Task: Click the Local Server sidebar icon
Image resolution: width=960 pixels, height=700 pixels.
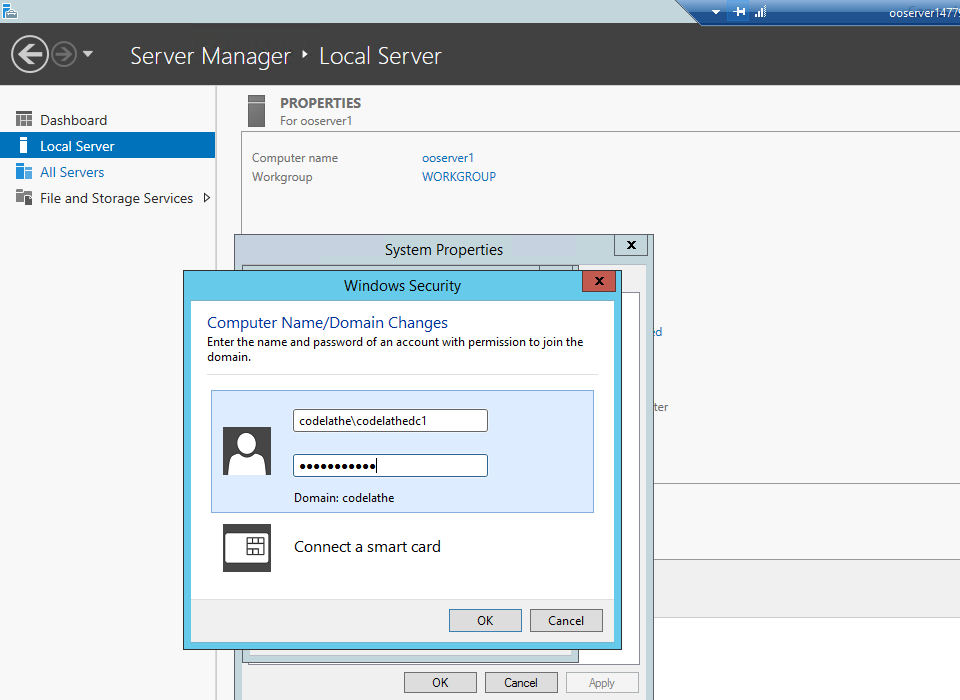Action: pos(24,146)
